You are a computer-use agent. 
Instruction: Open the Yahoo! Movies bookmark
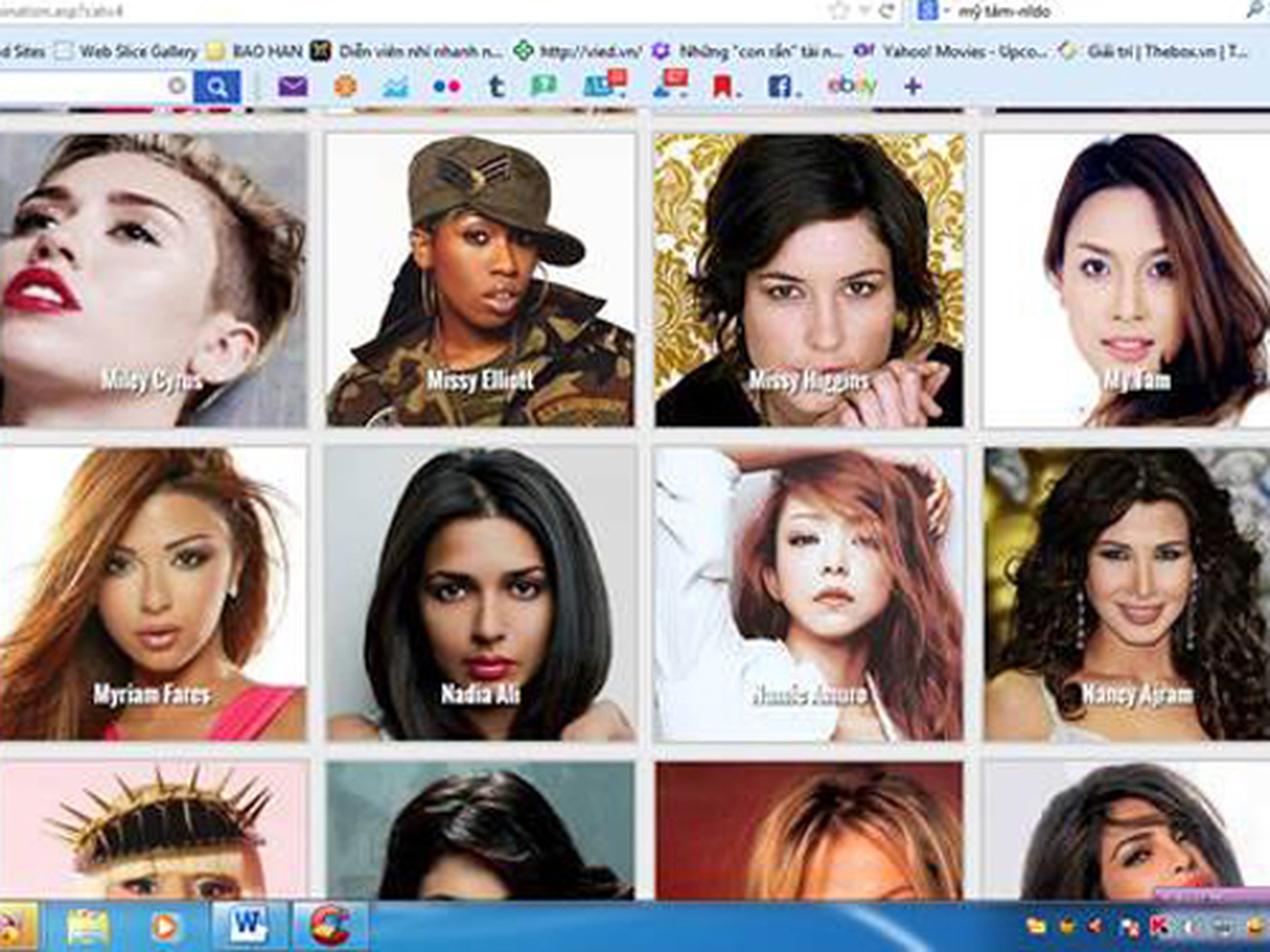(951, 51)
